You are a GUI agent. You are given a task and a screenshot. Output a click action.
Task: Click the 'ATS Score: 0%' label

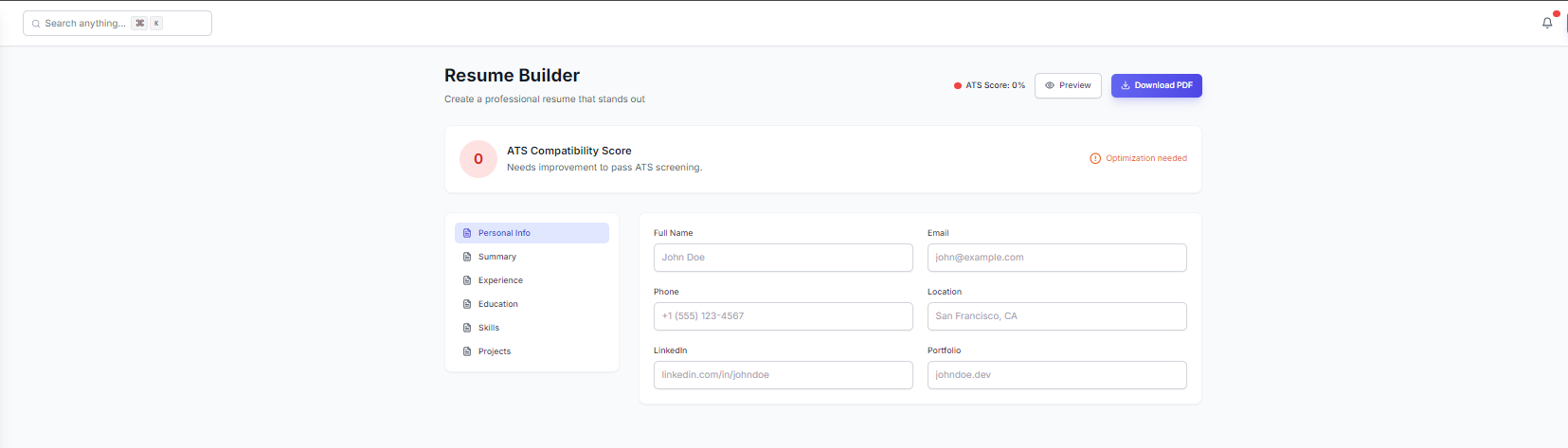coord(996,85)
